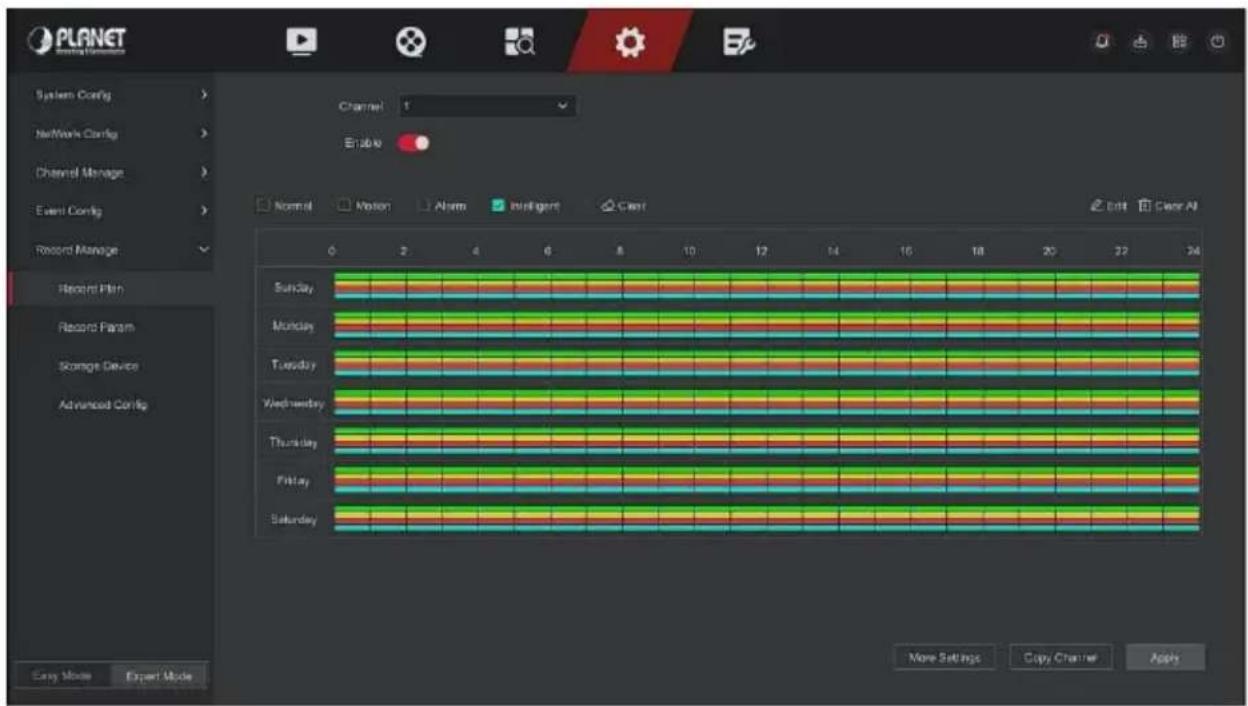This screenshot has width=1248, height=706.
Task: Click the More Settings button
Action: tap(944, 658)
